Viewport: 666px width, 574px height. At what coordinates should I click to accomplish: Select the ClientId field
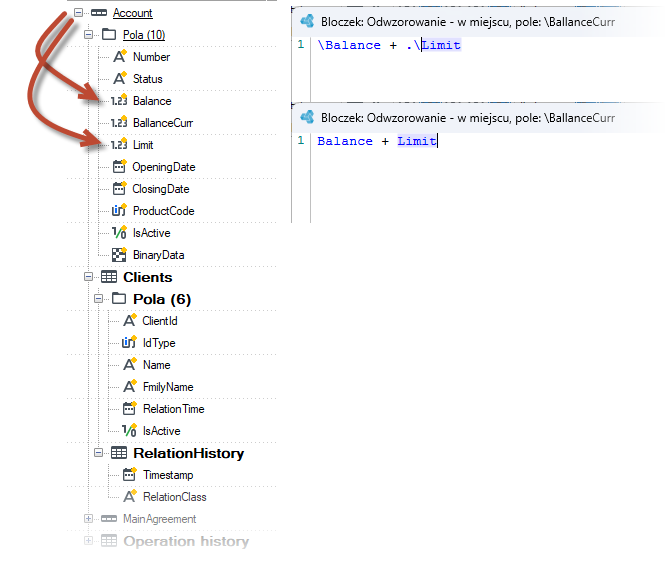[x=160, y=321]
